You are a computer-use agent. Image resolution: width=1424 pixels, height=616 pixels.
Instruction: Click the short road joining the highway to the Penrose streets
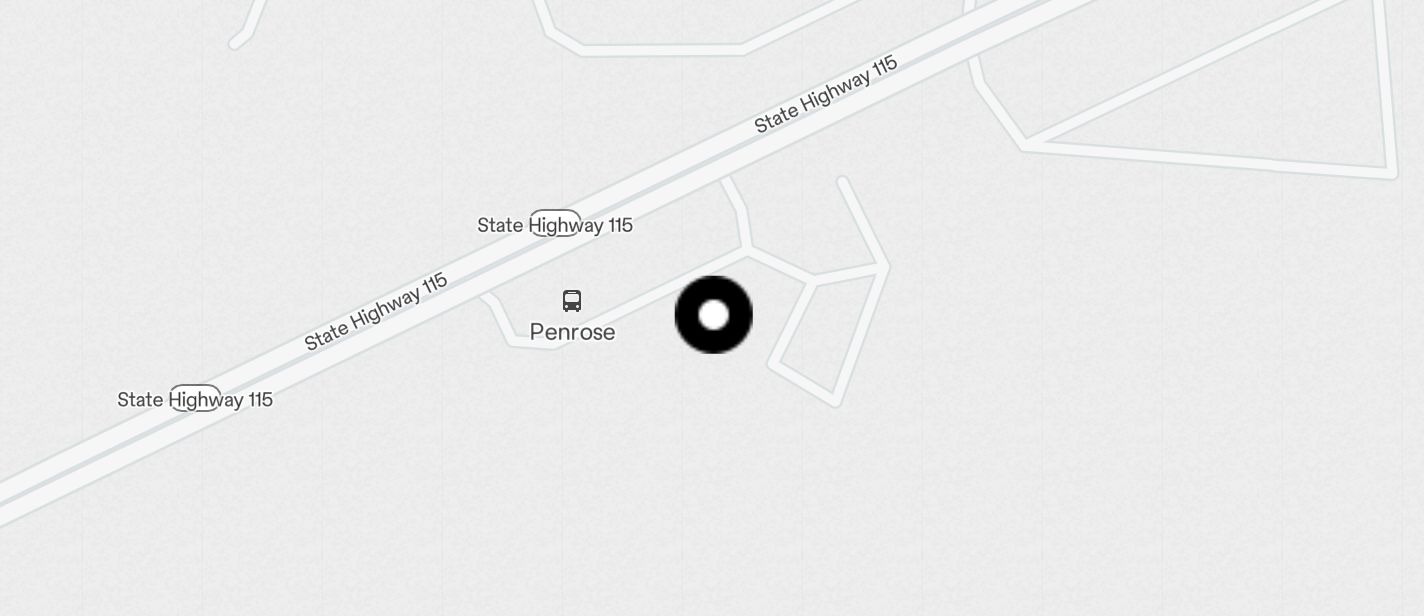(x=738, y=212)
